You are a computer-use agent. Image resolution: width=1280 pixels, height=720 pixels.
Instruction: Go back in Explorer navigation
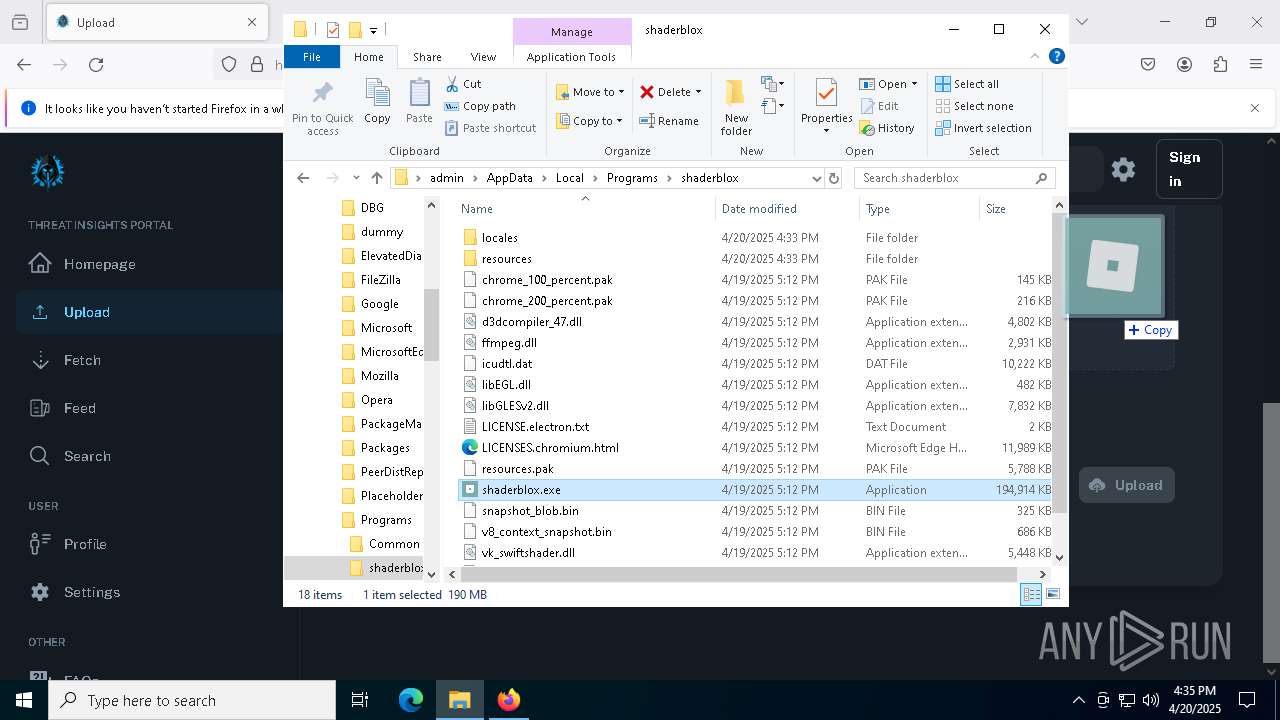pos(304,178)
